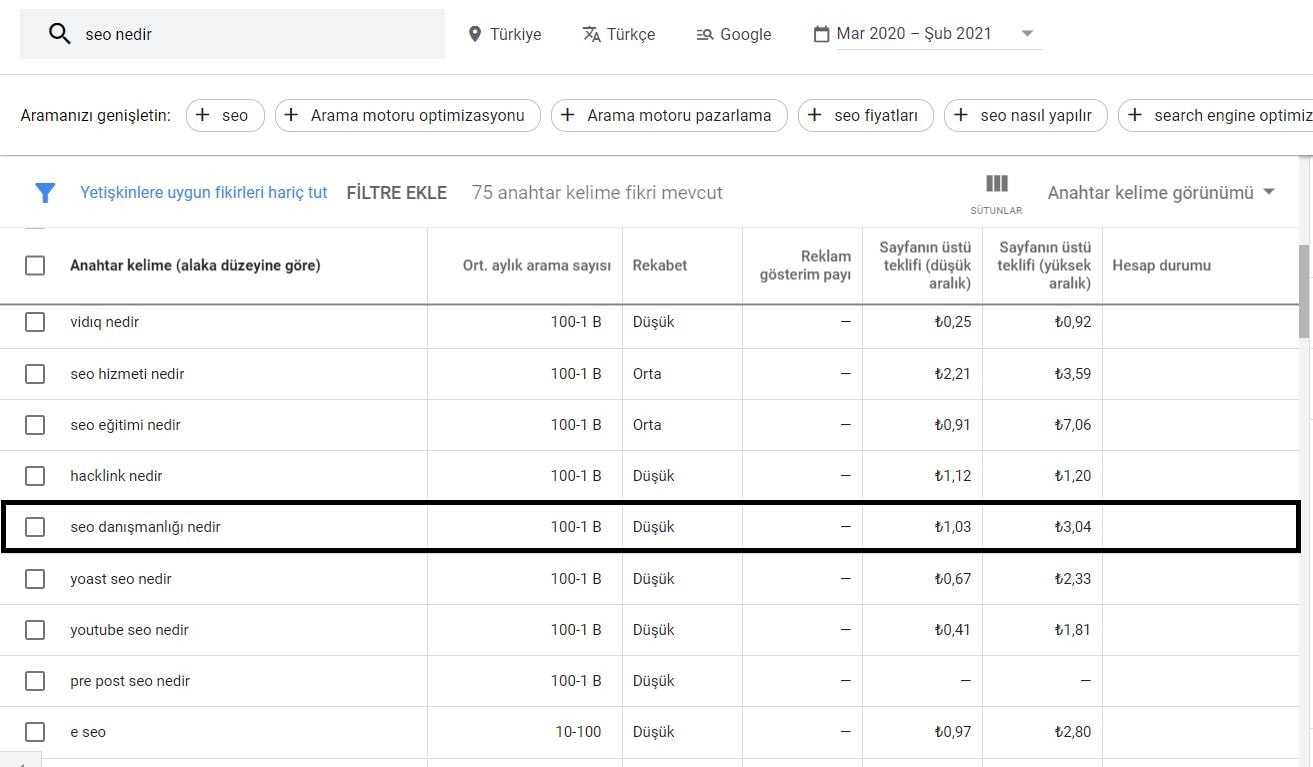Click keyword text 'yoast seo nedir'

point(120,579)
